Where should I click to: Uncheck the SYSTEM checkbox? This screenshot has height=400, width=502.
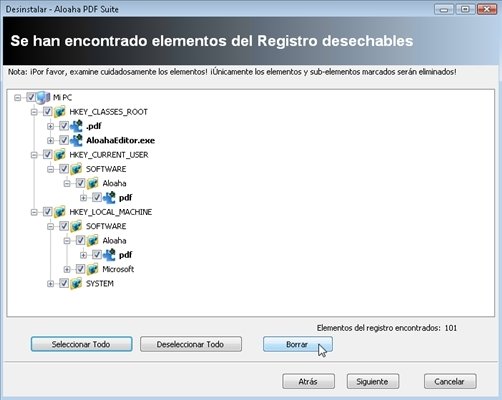tap(64, 284)
